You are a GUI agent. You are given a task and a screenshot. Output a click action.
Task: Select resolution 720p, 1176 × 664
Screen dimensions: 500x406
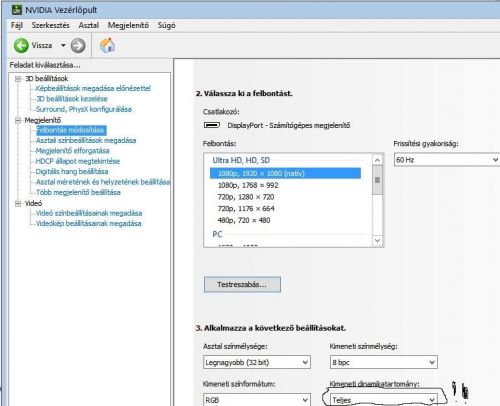point(246,209)
